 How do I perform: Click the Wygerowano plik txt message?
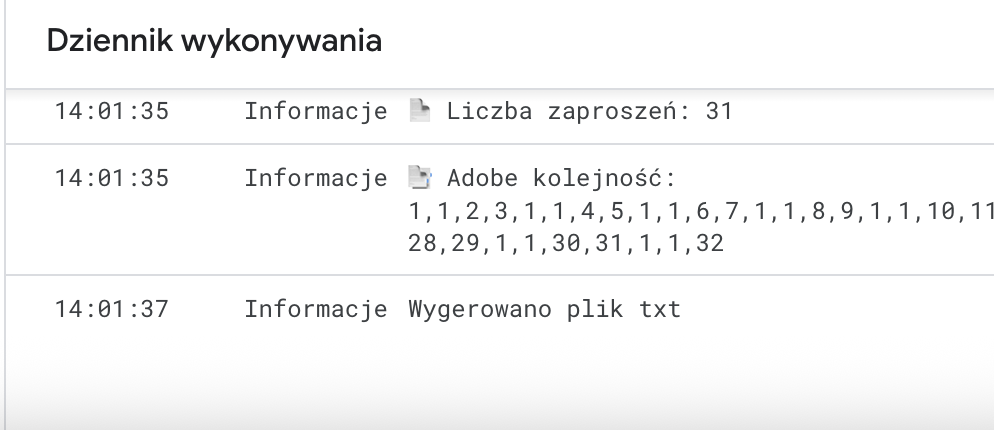click(545, 309)
